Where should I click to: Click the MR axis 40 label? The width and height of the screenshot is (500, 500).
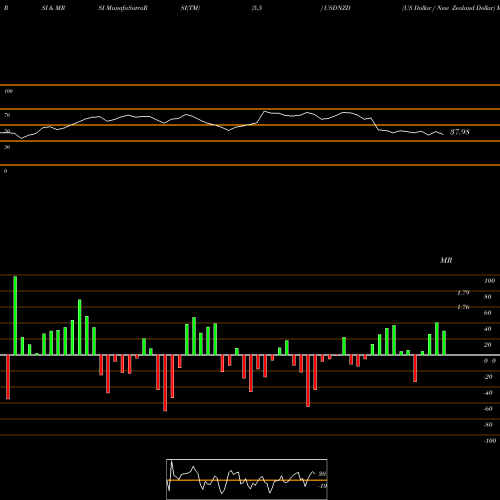coord(488,329)
